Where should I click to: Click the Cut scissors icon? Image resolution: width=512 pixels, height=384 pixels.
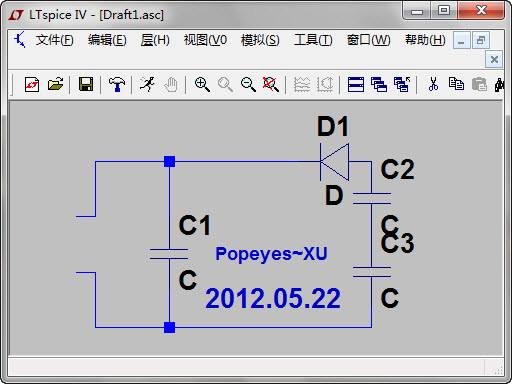tap(433, 84)
